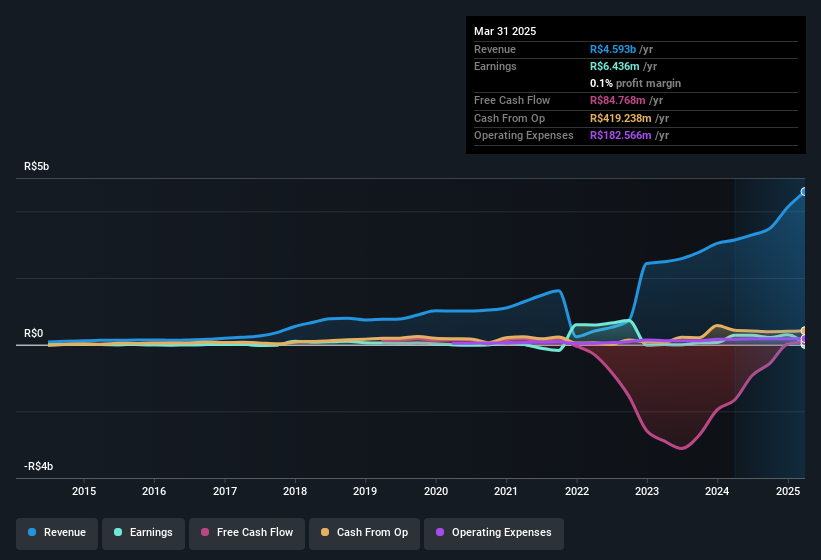Click the 2023 x-axis label
Image resolution: width=821 pixels, height=560 pixels.
[647, 491]
